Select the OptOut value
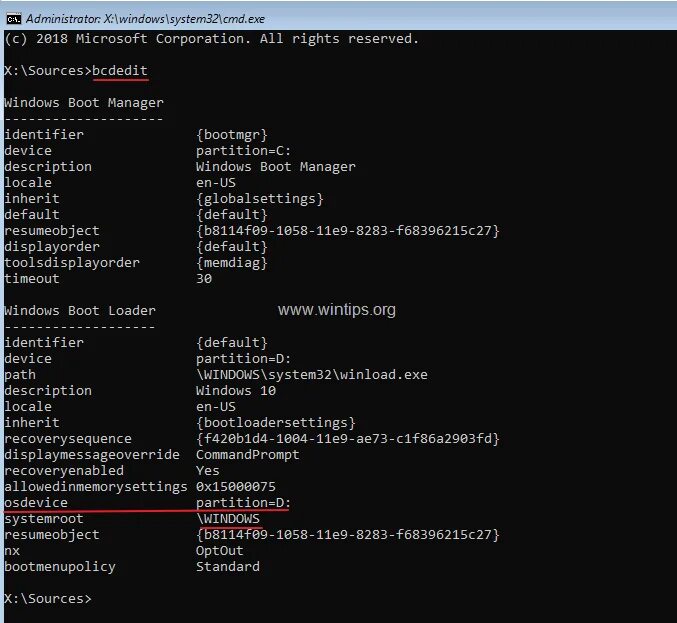This screenshot has height=623, width=677. tap(220, 551)
